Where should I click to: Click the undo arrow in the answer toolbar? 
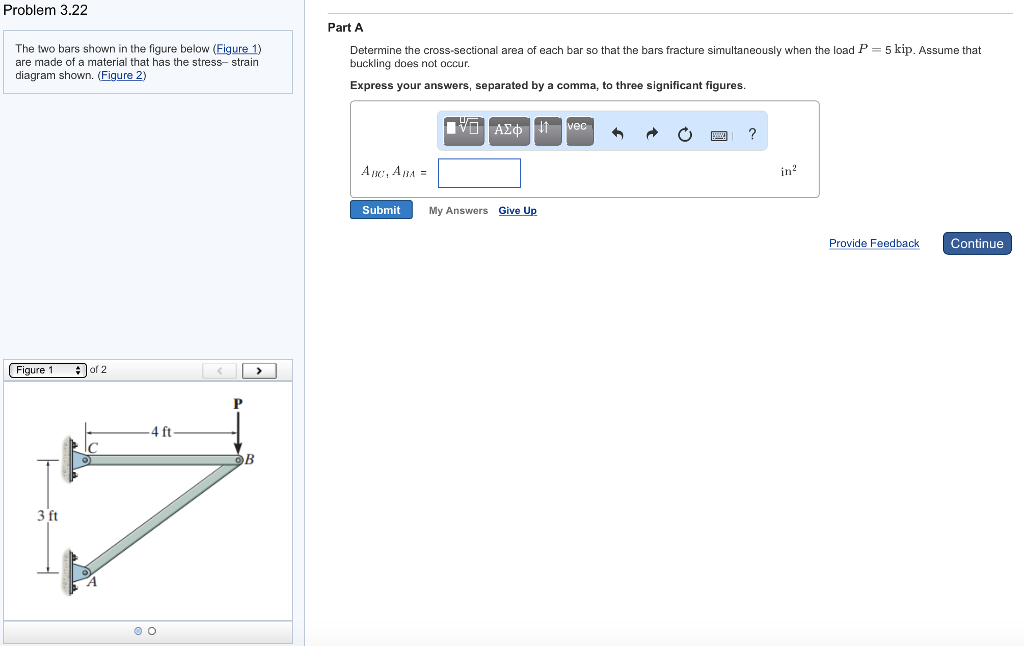pyautogui.click(x=617, y=131)
